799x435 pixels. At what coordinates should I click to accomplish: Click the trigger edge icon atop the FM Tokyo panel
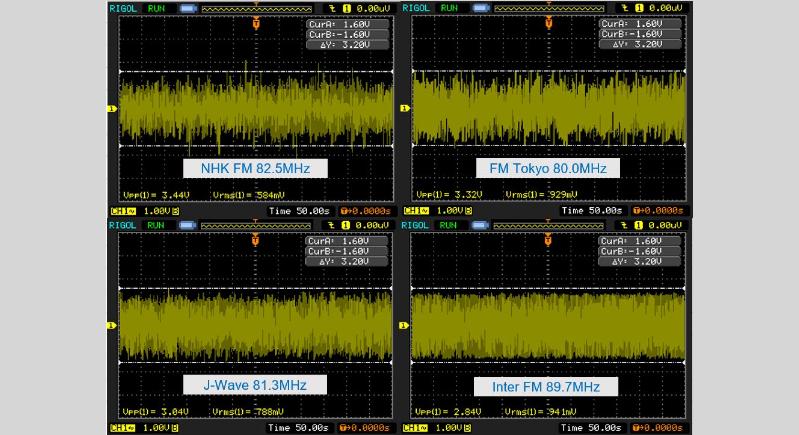(x=625, y=9)
